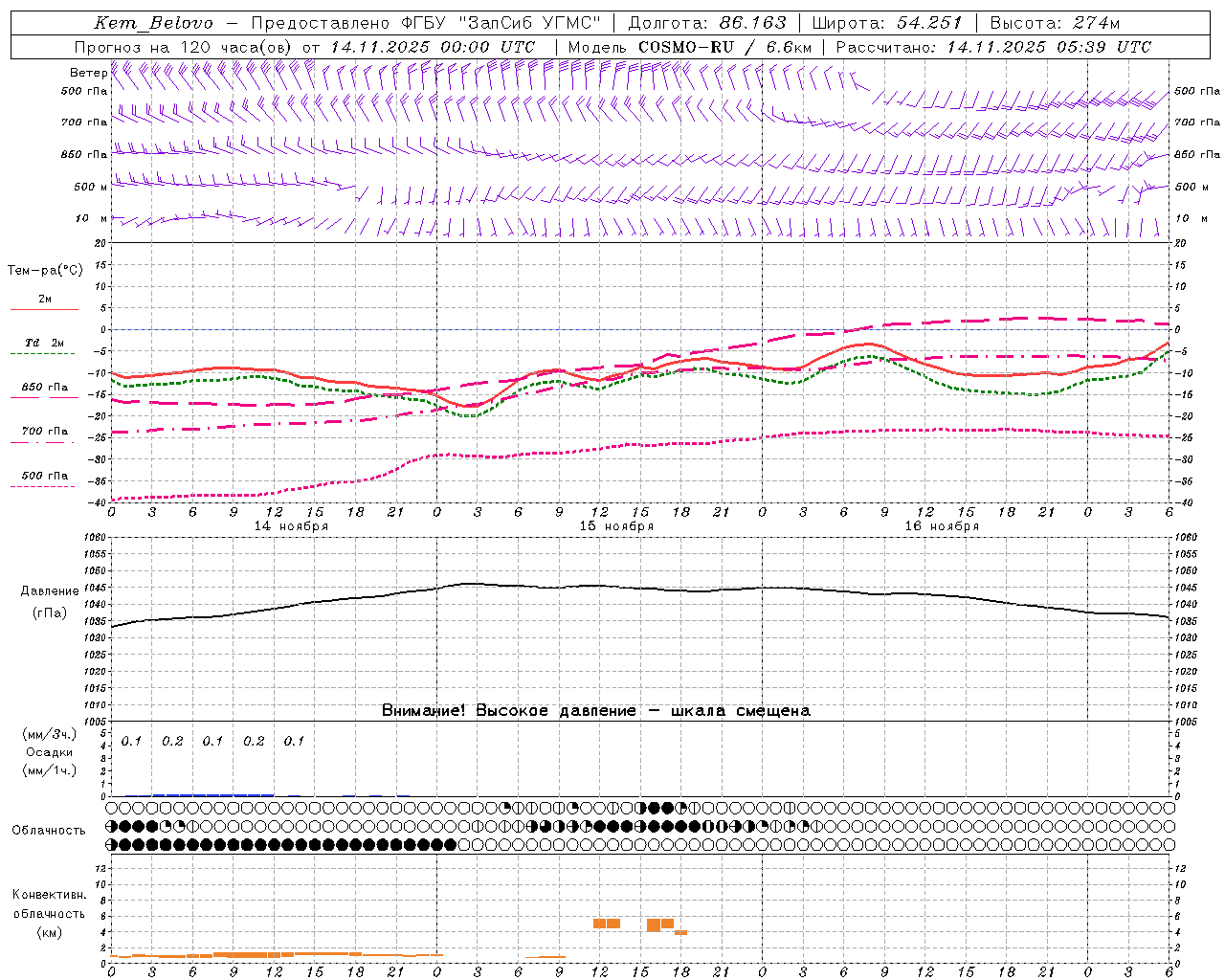Click the blue precipitation bar on 14 ноября
Viewport: 1225px width, 980px height.
coord(213,794)
